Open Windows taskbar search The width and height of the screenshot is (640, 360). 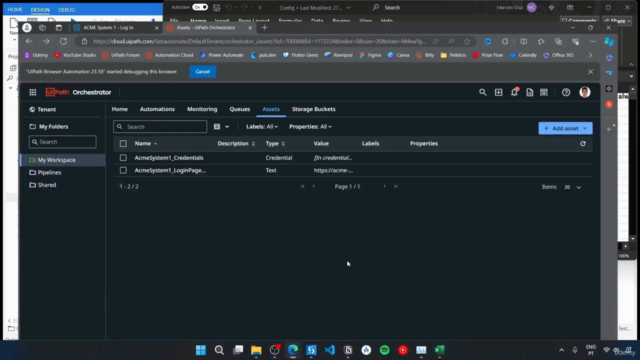click(x=219, y=350)
